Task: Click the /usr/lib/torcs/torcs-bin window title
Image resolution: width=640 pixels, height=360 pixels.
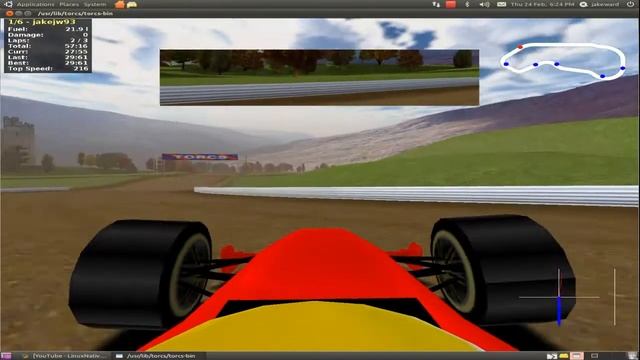Action: click(x=75, y=13)
